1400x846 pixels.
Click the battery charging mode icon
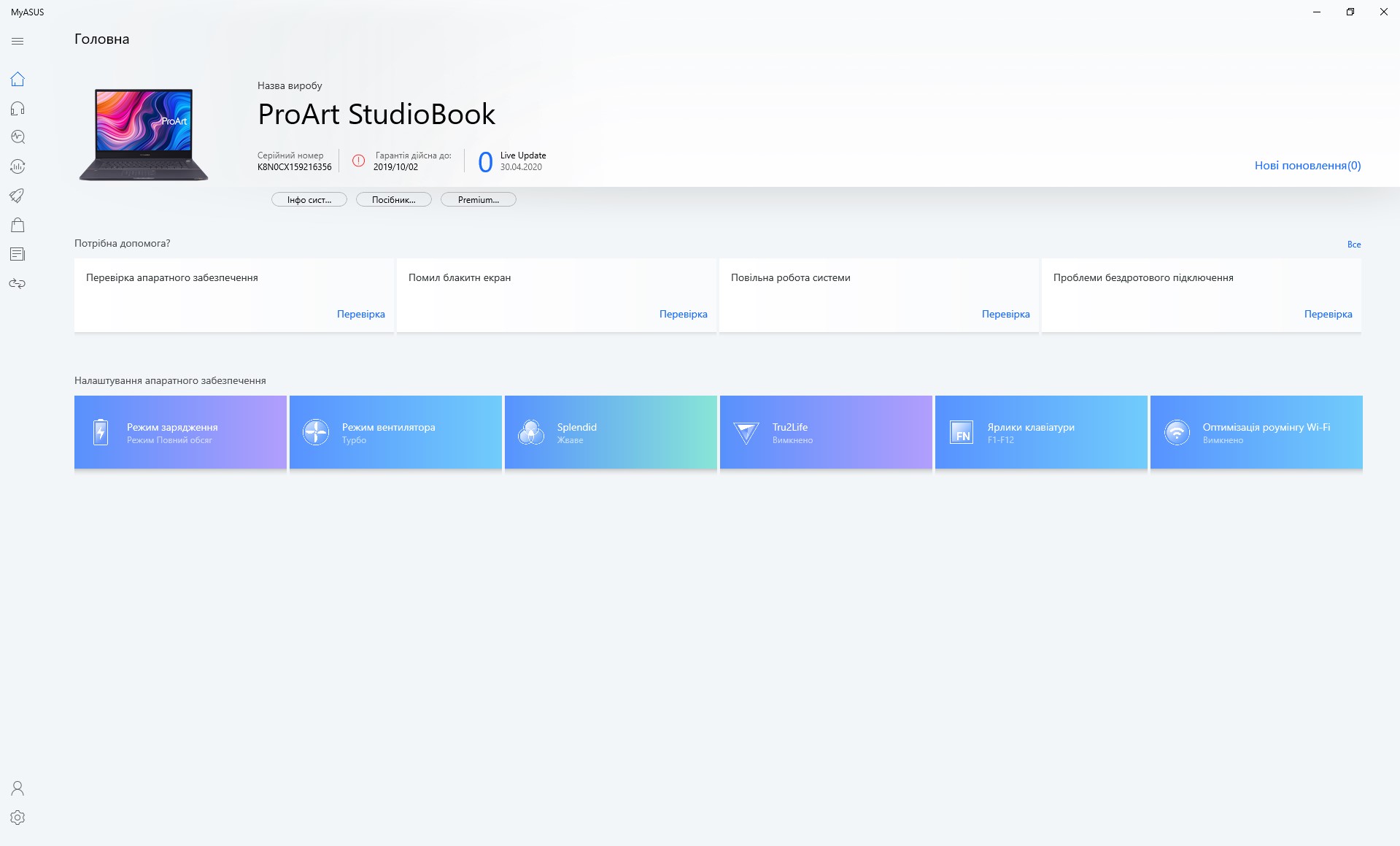tap(101, 432)
